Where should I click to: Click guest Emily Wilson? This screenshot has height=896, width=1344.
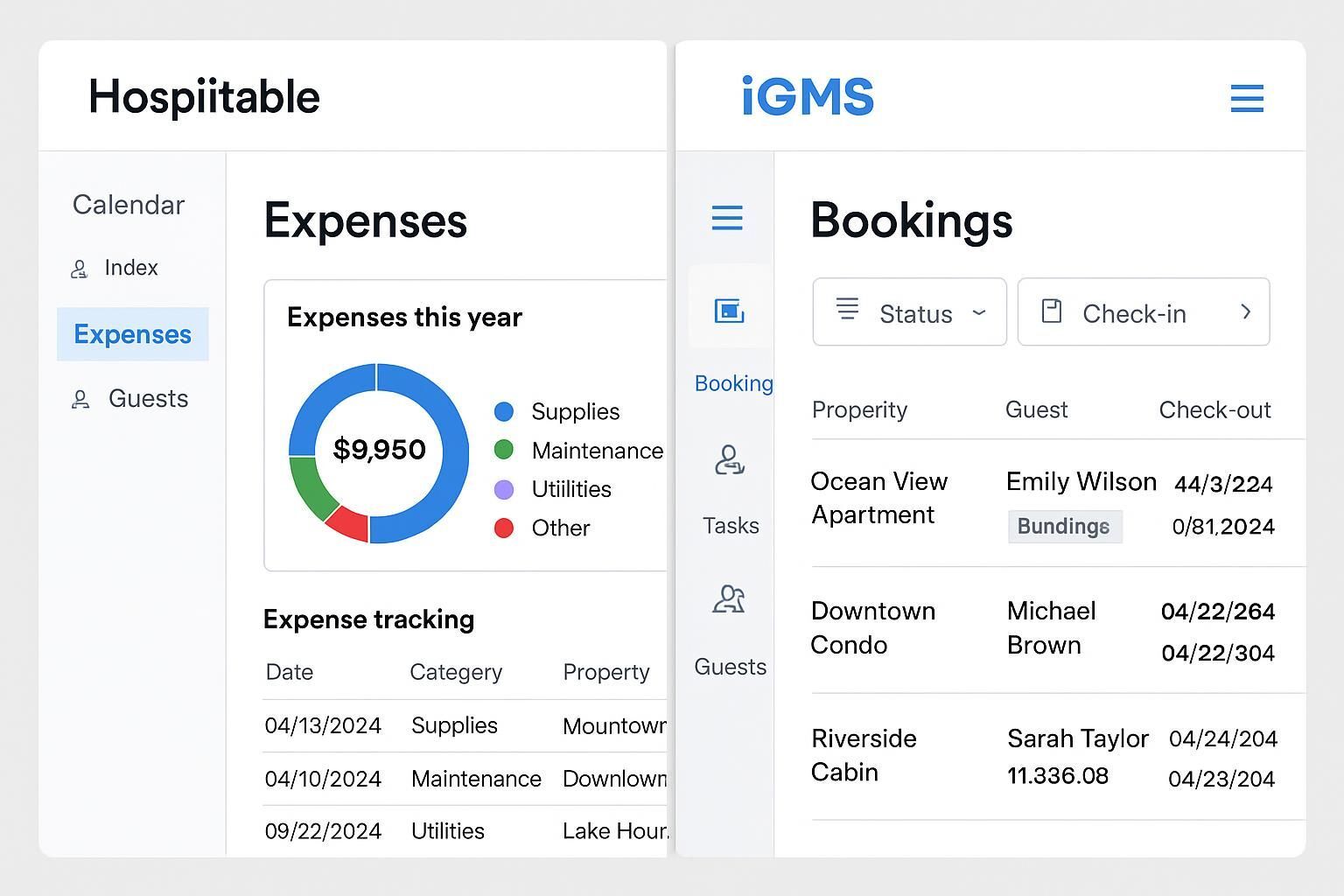pos(1081,481)
